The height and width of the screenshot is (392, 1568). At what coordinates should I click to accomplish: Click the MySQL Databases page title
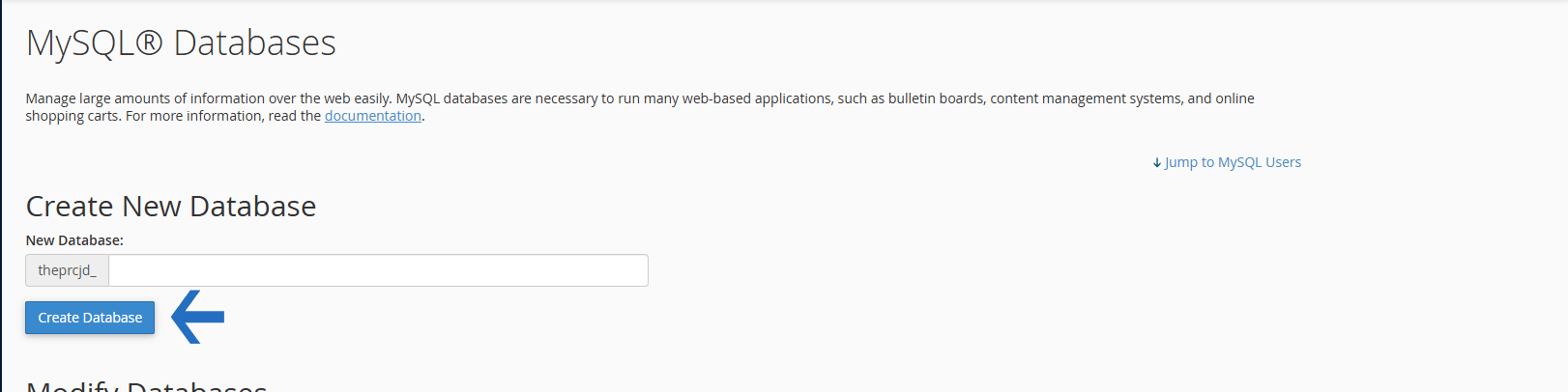[181, 43]
